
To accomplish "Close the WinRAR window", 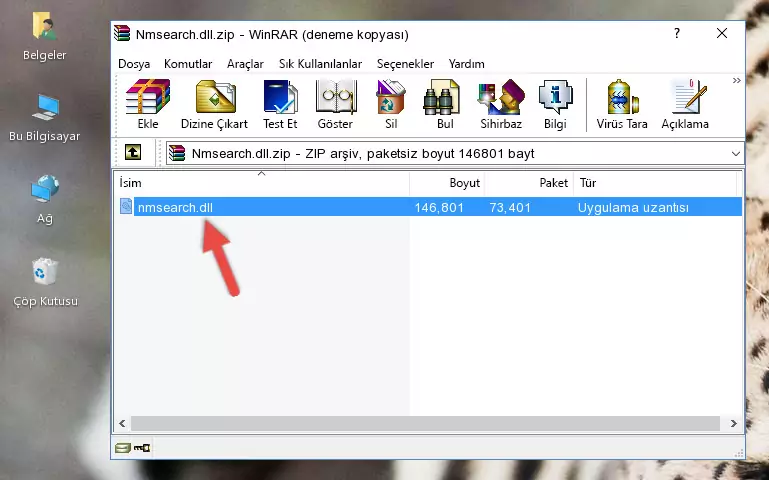I will tap(721, 33).
